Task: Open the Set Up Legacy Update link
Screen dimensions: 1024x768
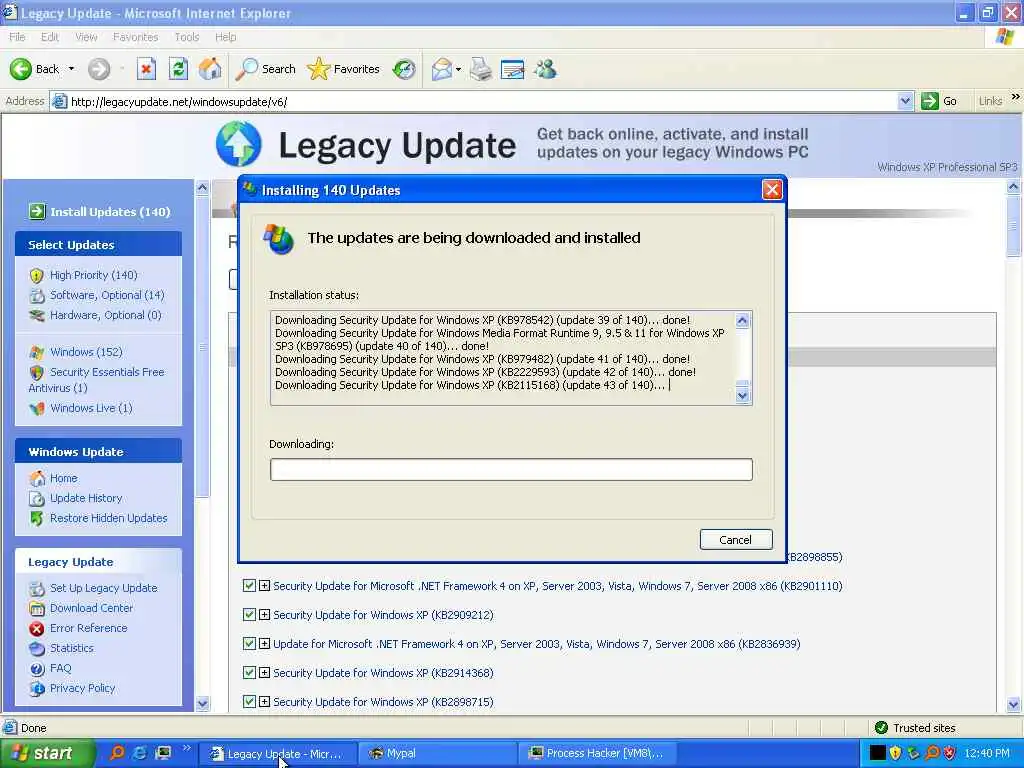Action: click(104, 588)
